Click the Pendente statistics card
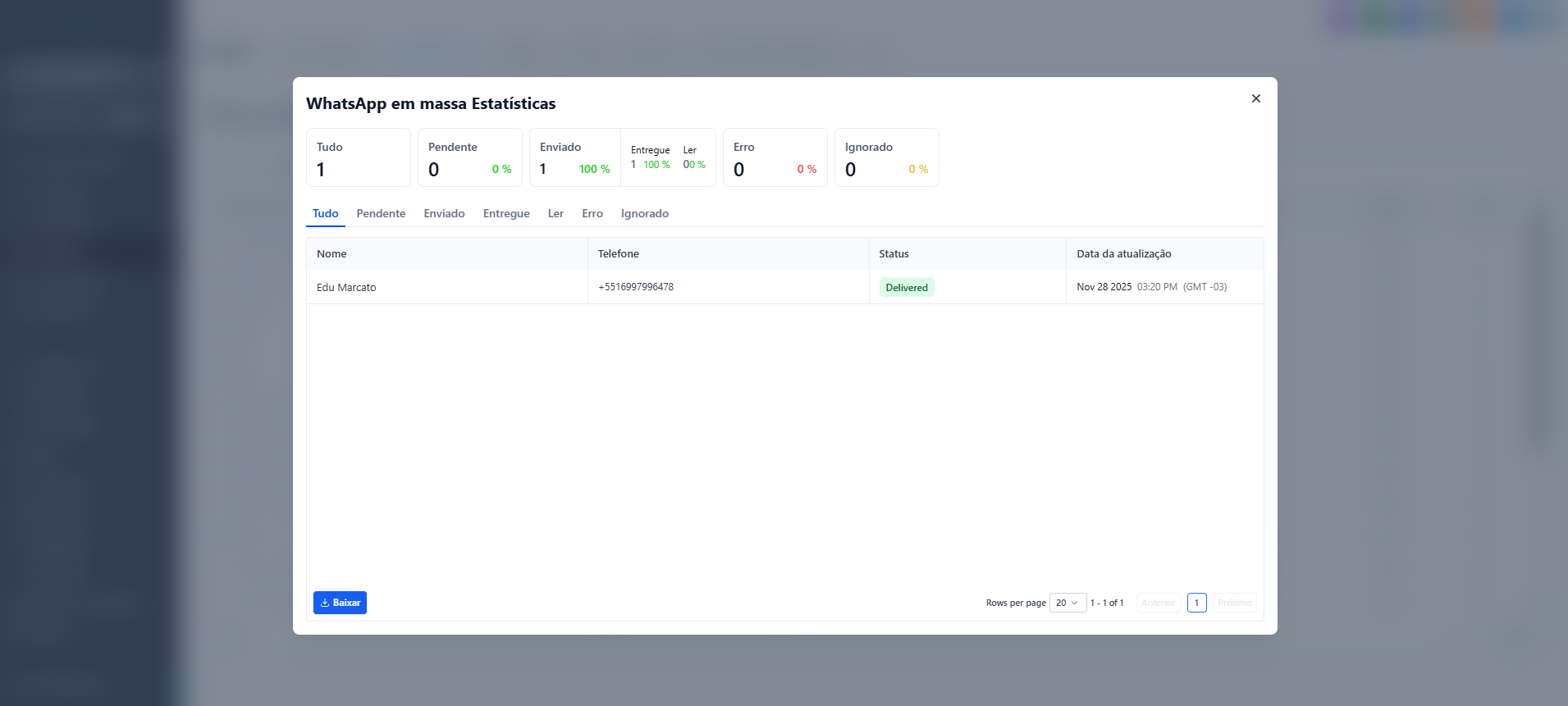Viewport: 1568px width, 706px height. point(470,157)
